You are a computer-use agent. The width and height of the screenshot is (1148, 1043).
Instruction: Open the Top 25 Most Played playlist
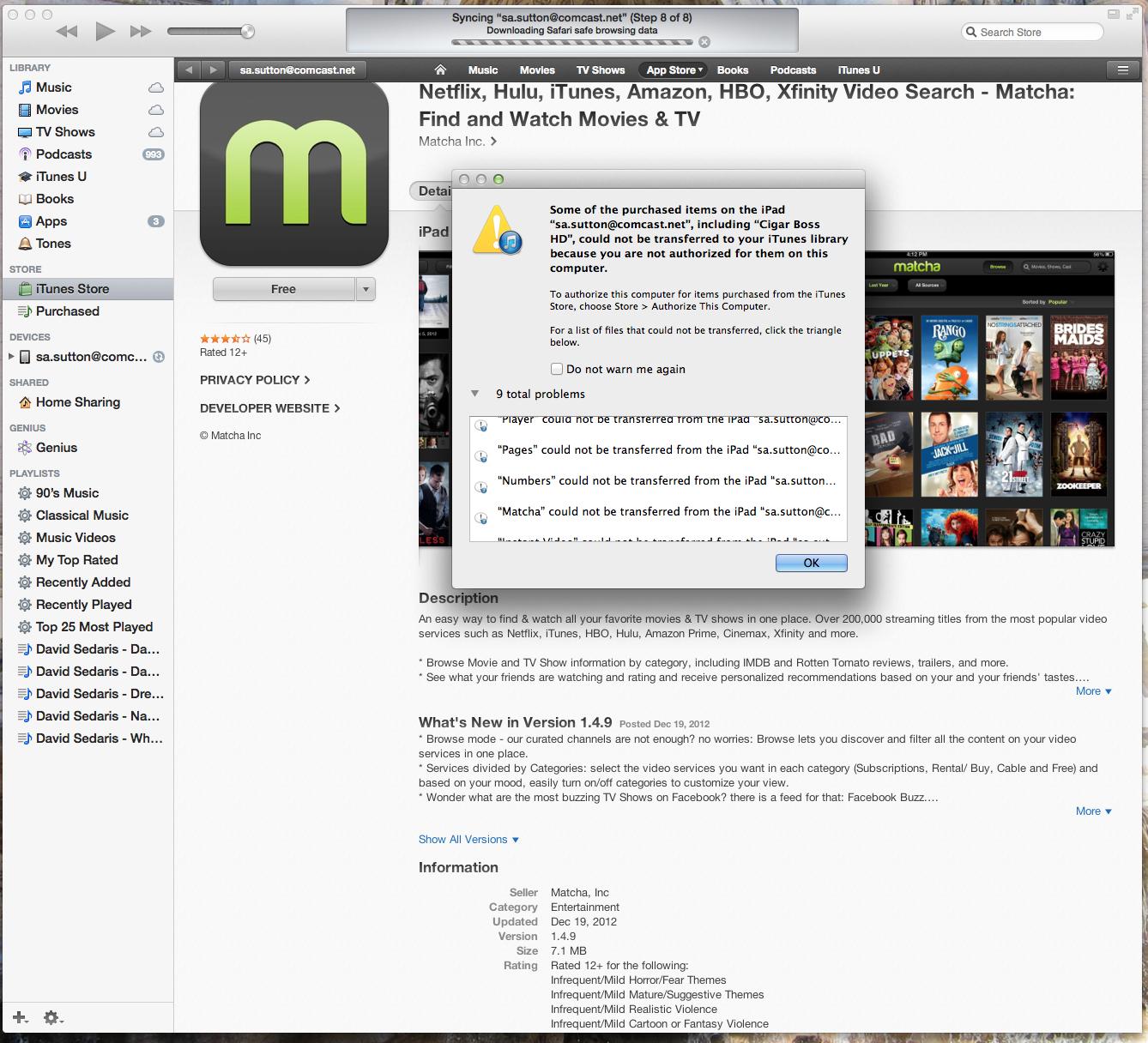(86, 627)
